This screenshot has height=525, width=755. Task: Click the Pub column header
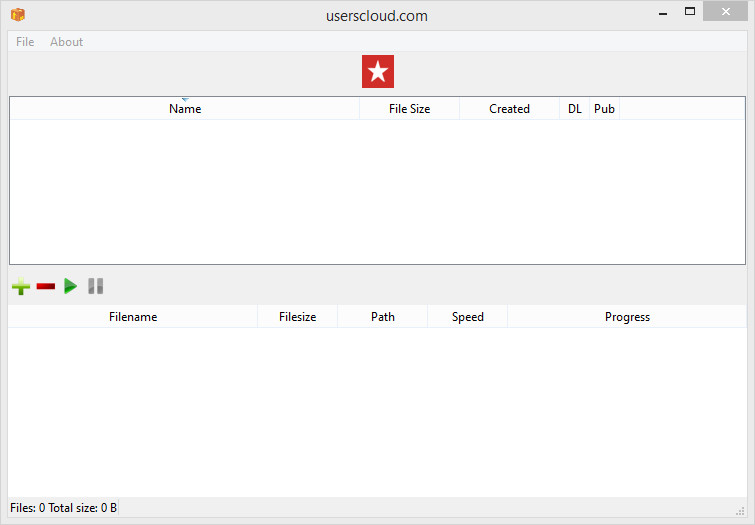(x=604, y=108)
